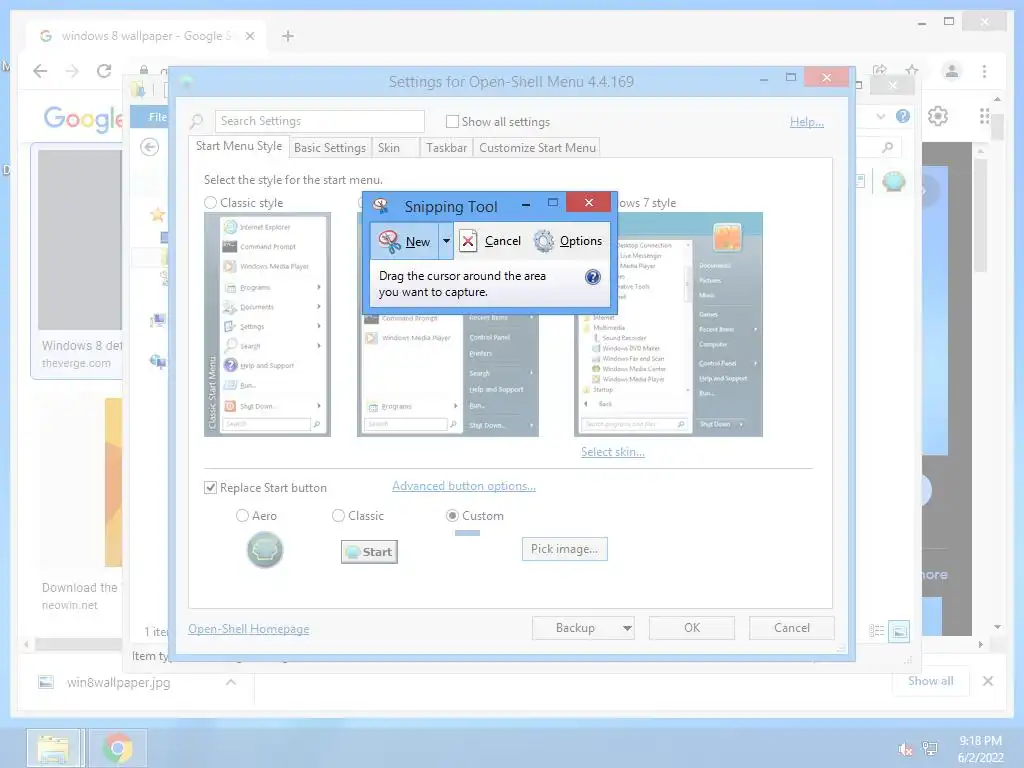Select the Aero button radio option
The width and height of the screenshot is (1024, 768).
click(242, 516)
